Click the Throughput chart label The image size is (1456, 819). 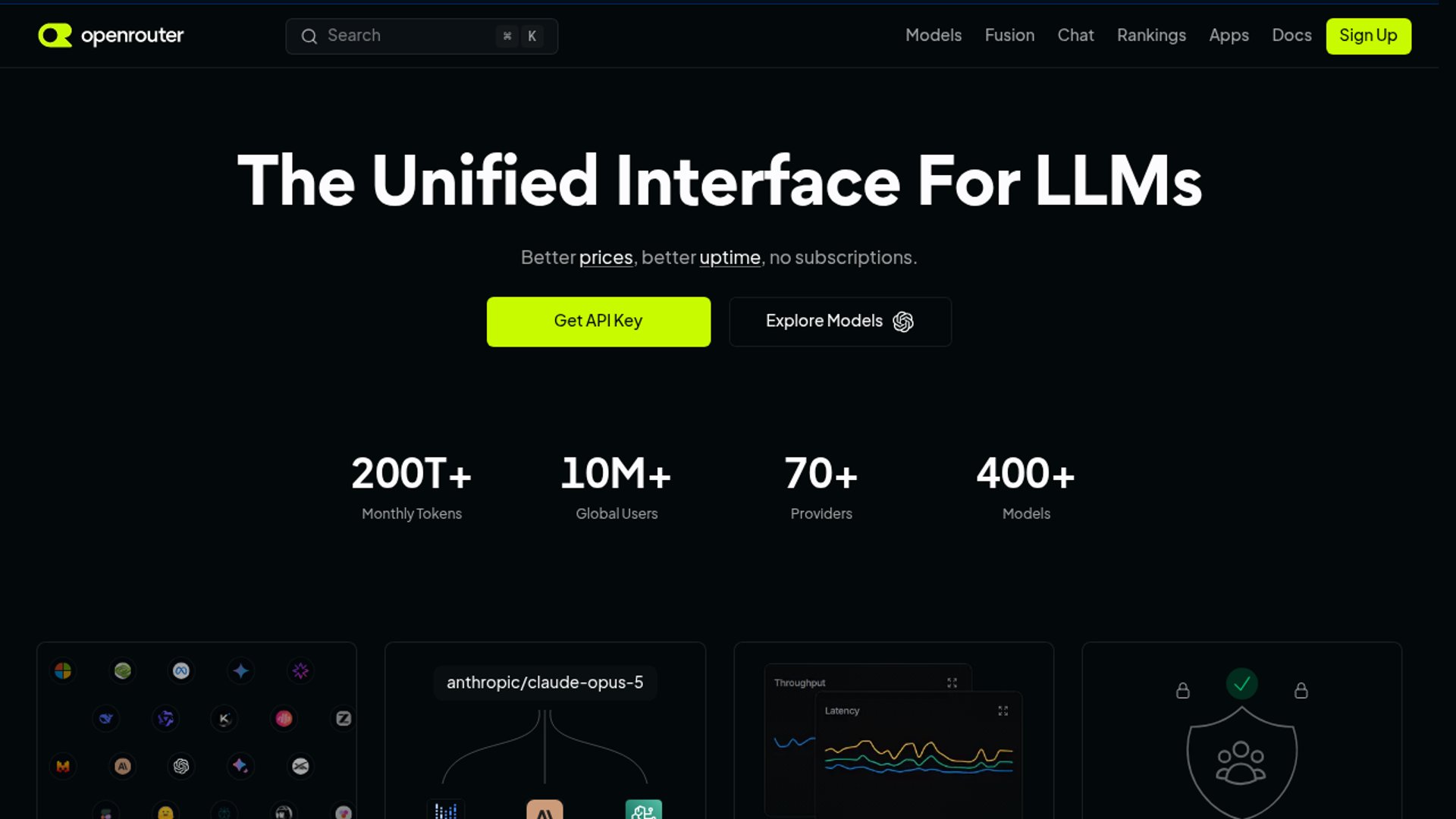click(x=799, y=682)
